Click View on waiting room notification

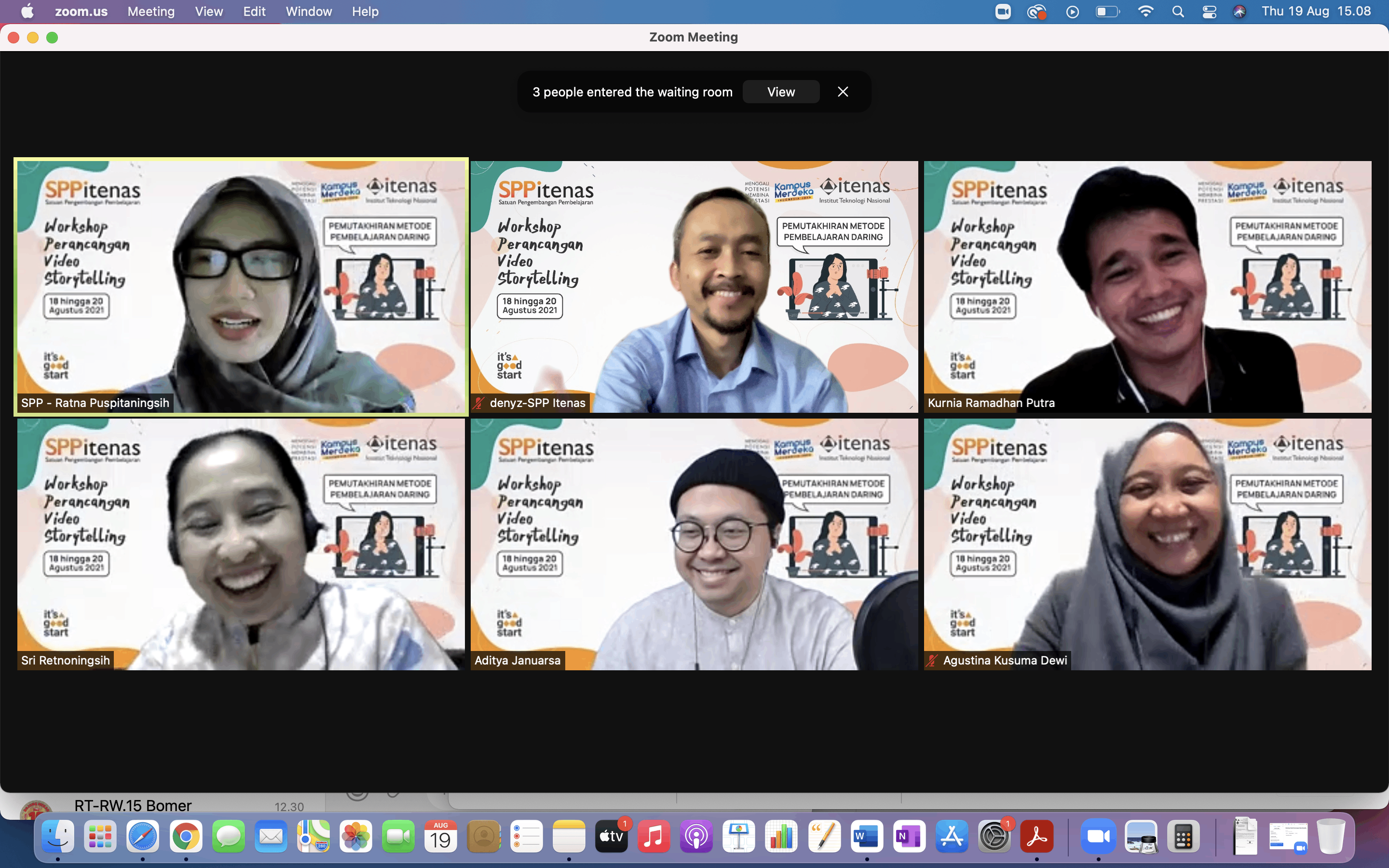781,92
